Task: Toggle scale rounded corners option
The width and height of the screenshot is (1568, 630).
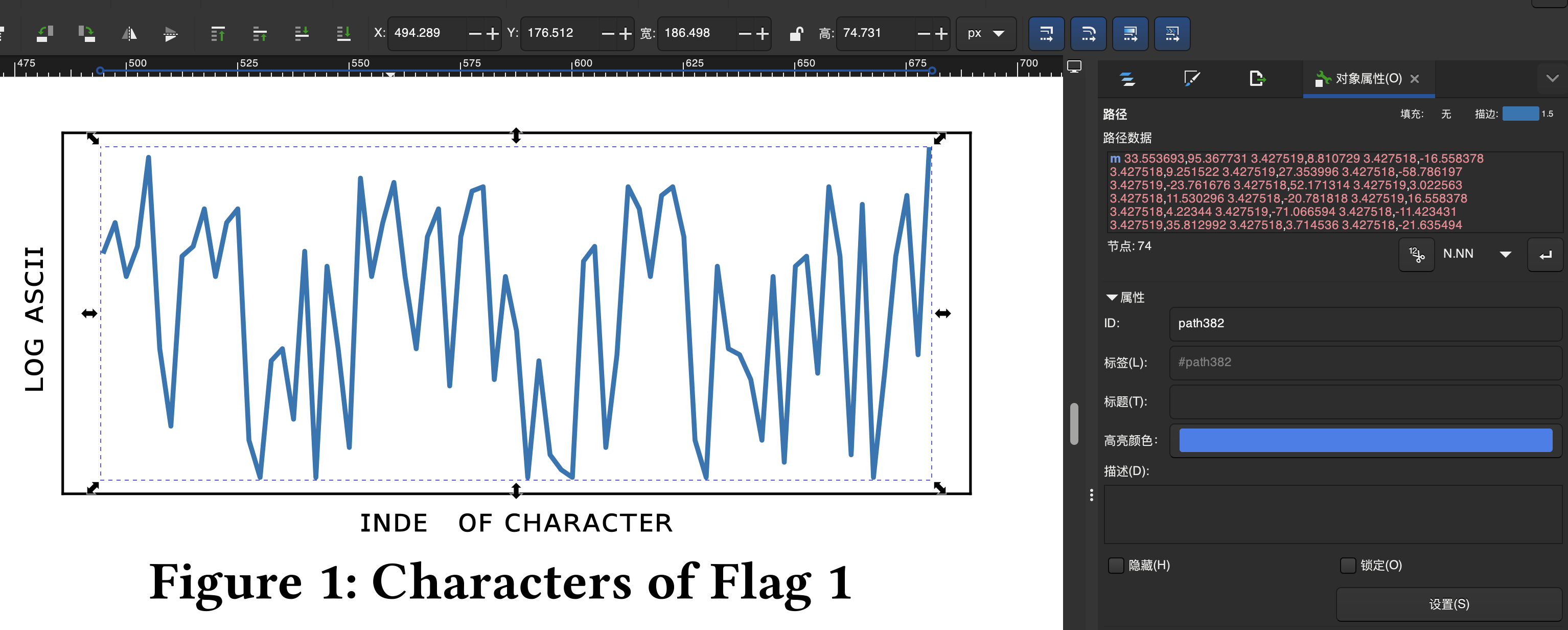Action: pyautogui.click(x=1088, y=34)
